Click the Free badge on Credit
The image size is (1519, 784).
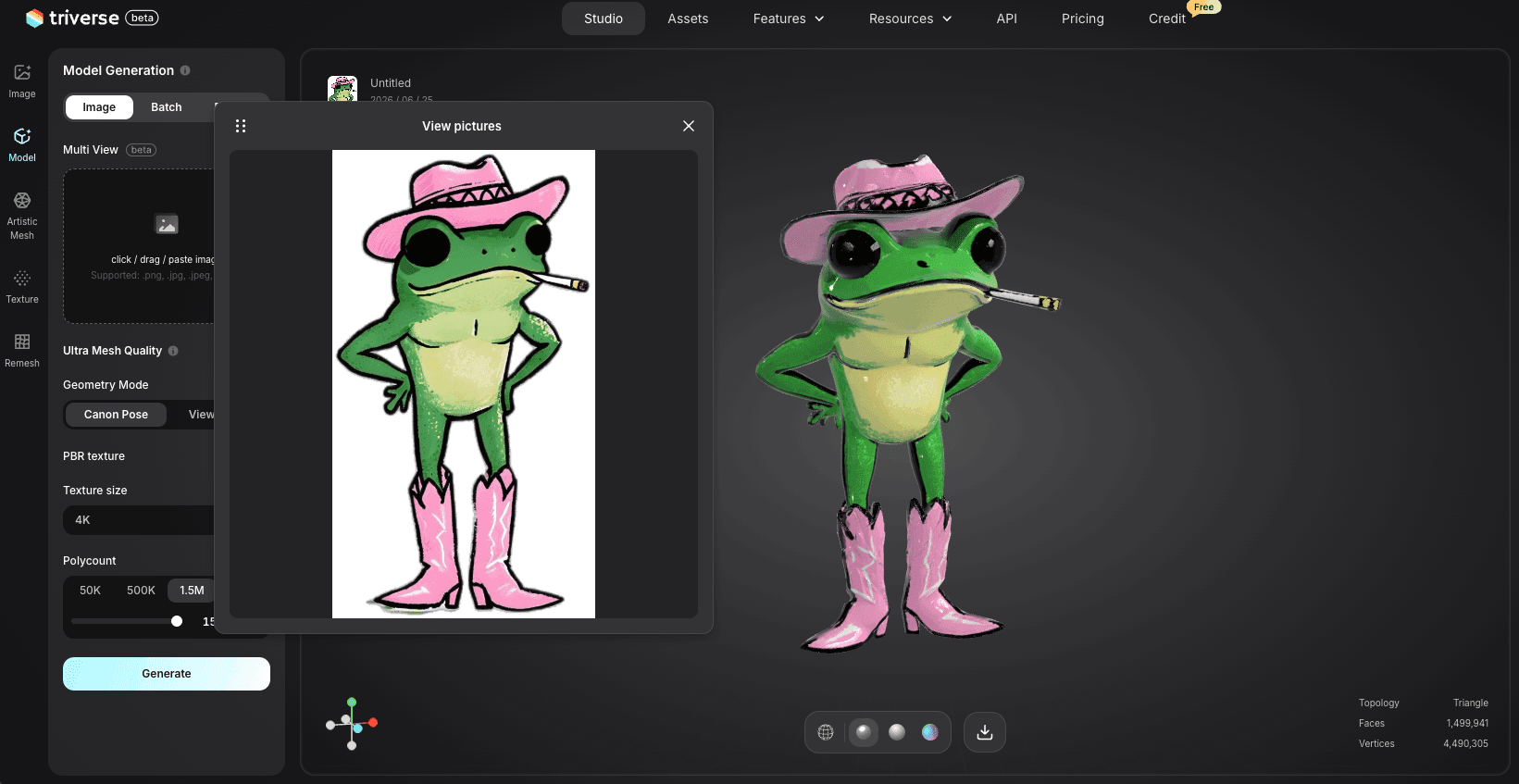click(x=1204, y=7)
